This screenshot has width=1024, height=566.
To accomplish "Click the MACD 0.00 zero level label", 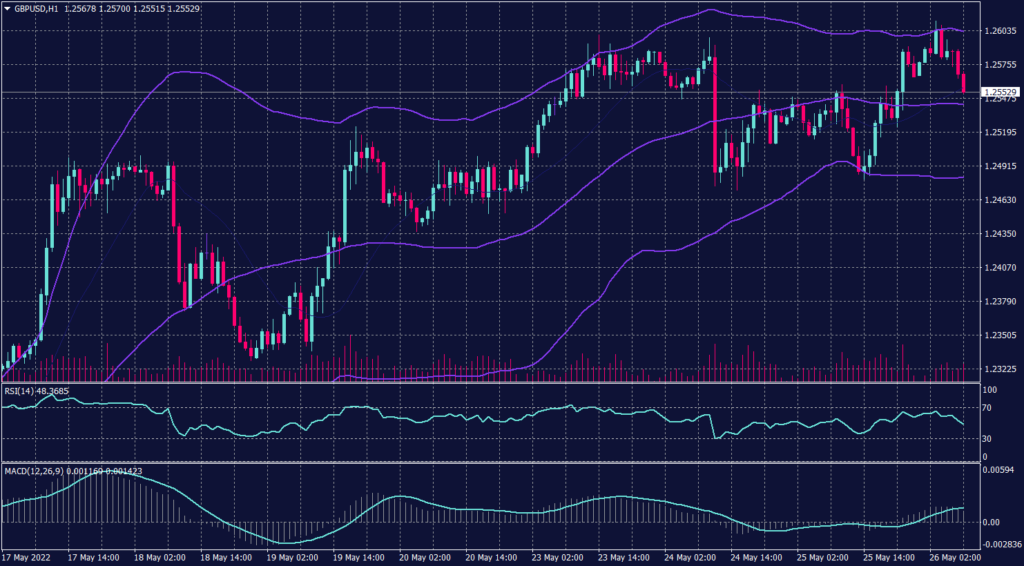I will [990, 522].
